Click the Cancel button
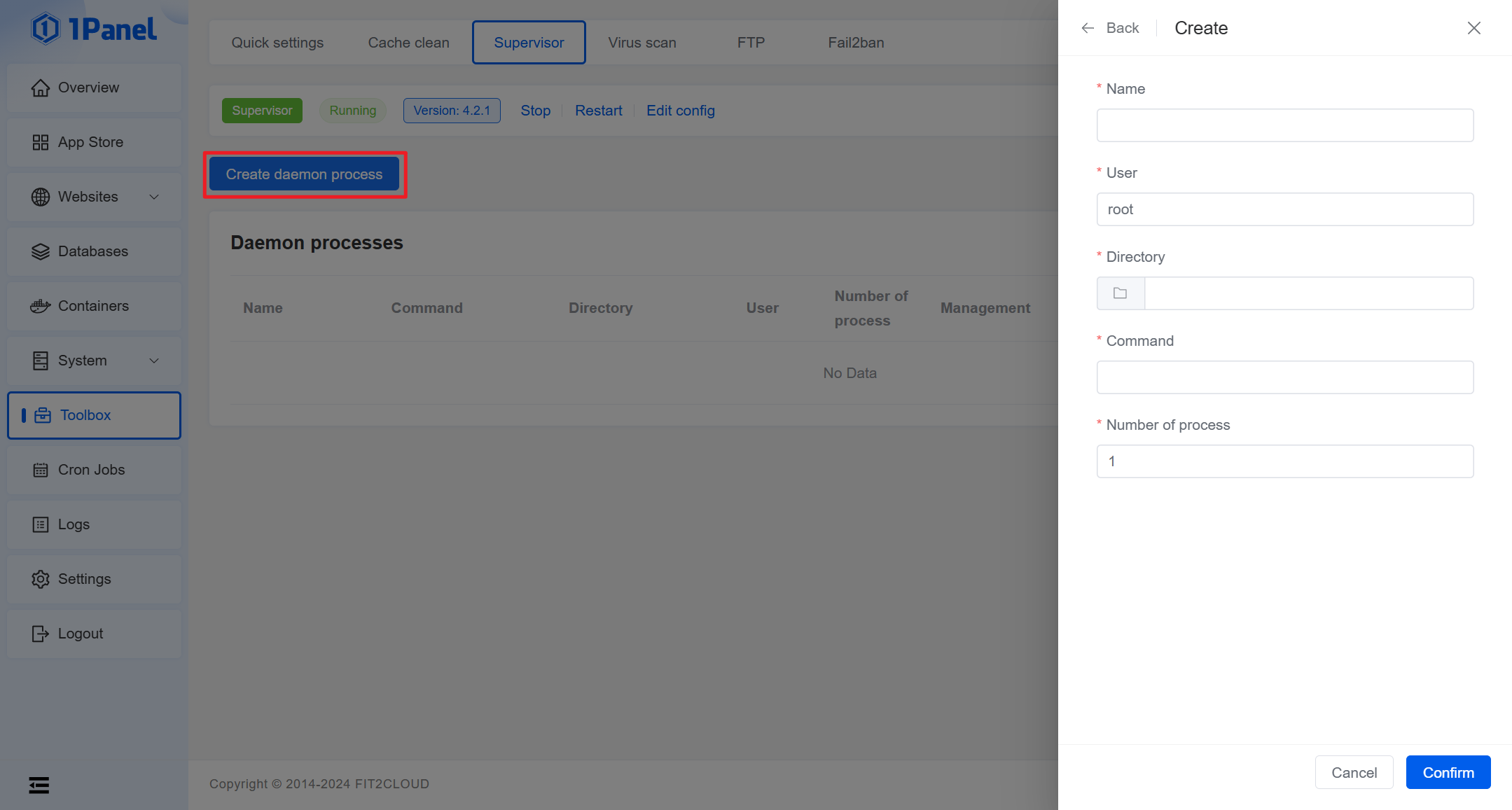Screen dimensions: 1512x810 (1353, 772)
